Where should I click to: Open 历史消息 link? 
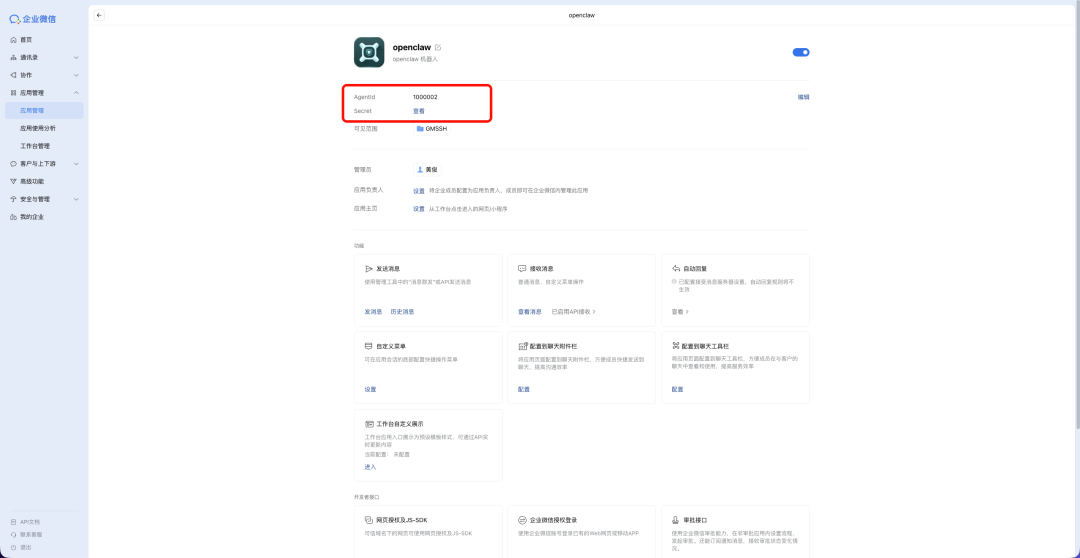coord(402,311)
